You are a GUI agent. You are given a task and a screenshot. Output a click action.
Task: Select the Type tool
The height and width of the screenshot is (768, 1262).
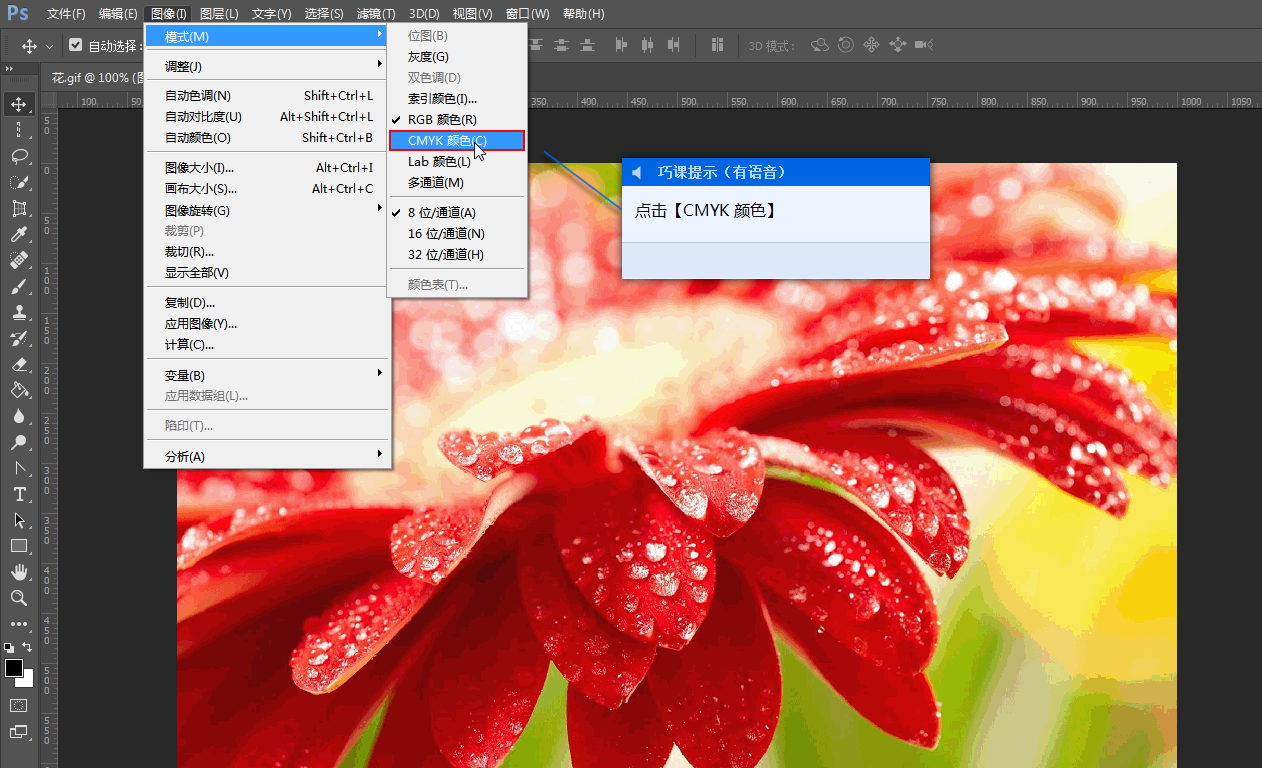[19, 494]
